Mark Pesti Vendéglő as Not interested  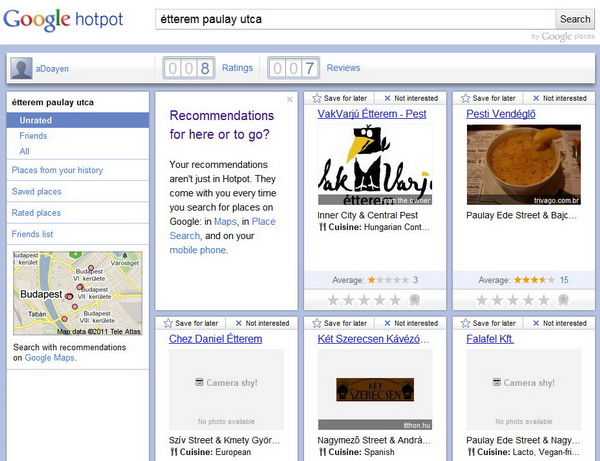(x=560, y=98)
